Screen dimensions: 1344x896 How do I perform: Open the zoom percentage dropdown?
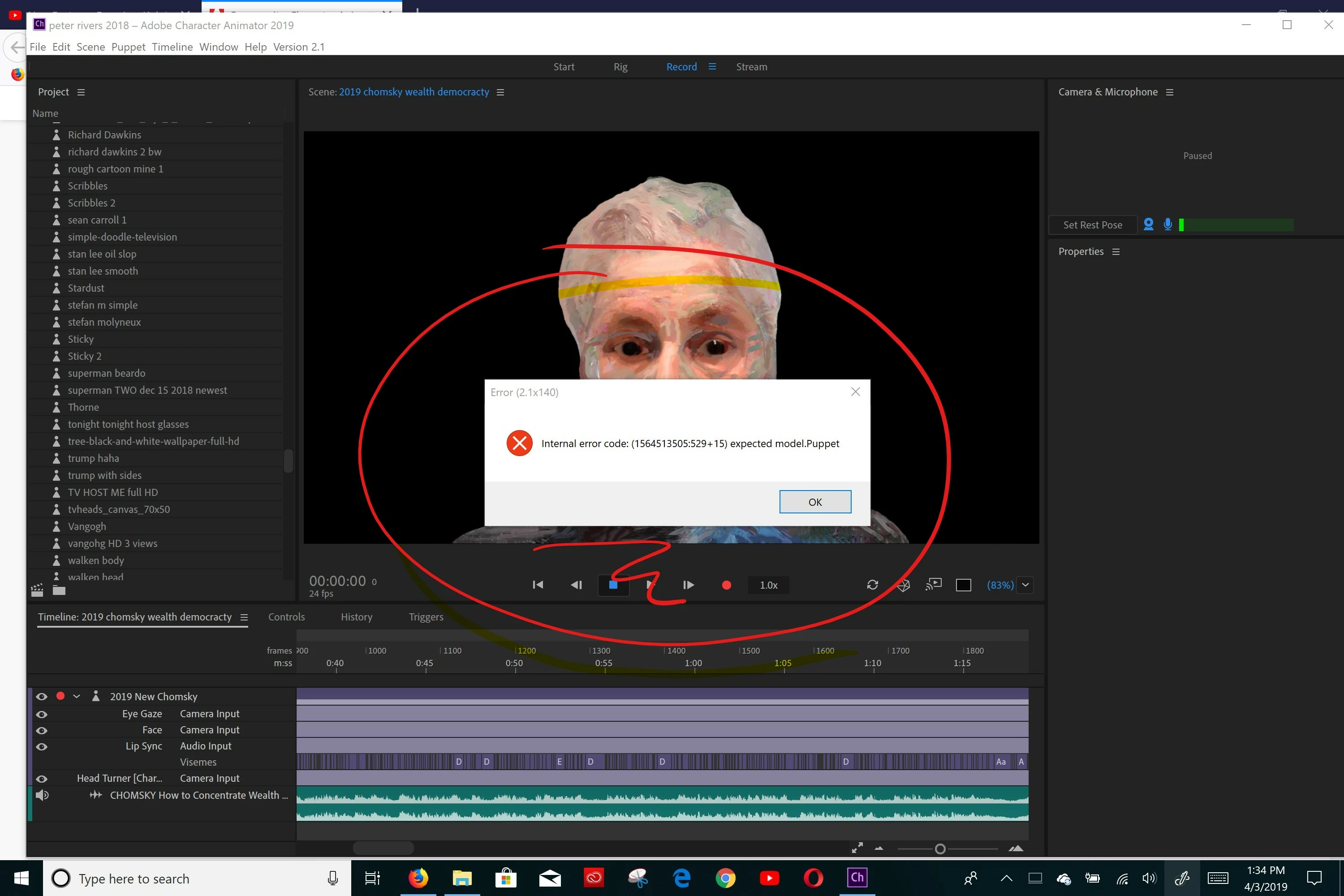point(1025,585)
